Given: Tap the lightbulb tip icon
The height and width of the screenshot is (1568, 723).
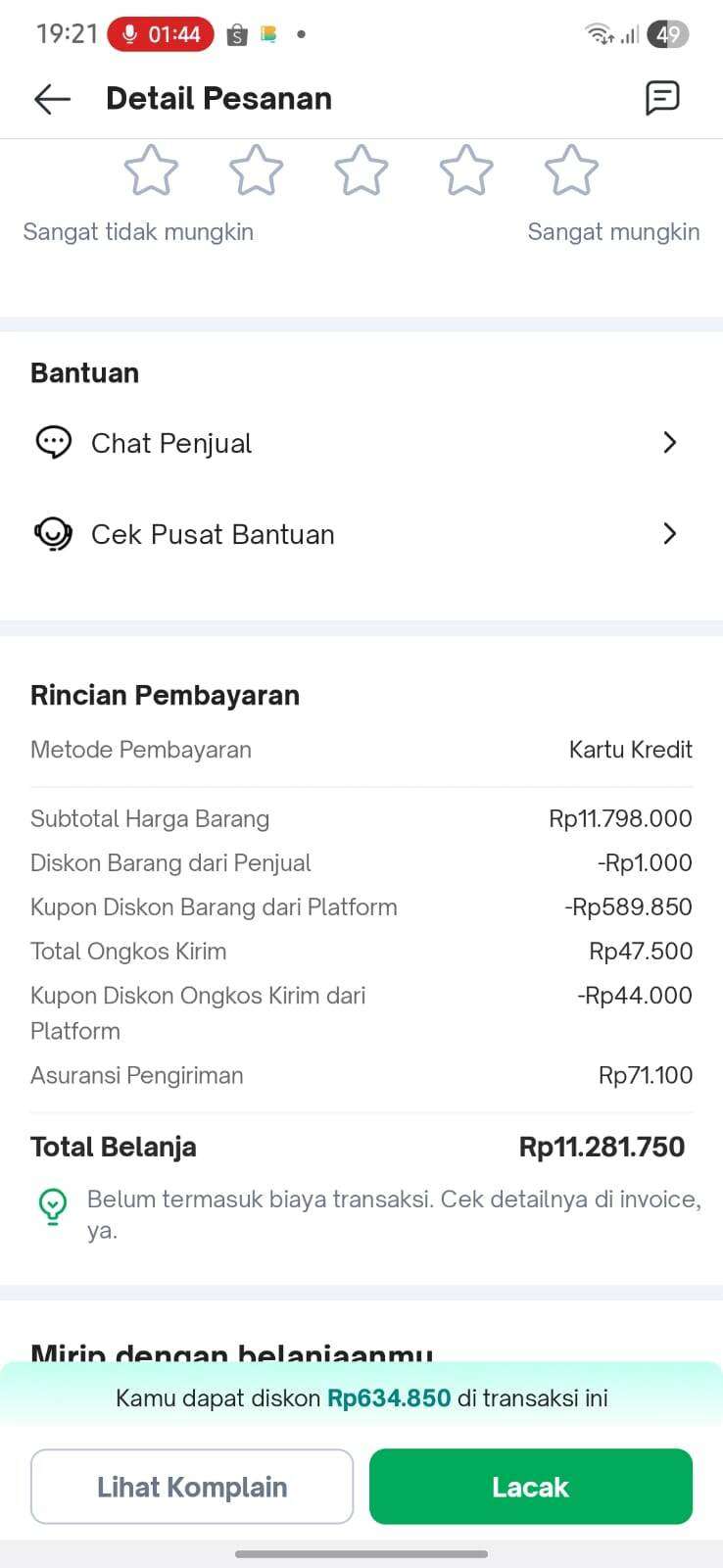Looking at the screenshot, I should pos(53,1206).
